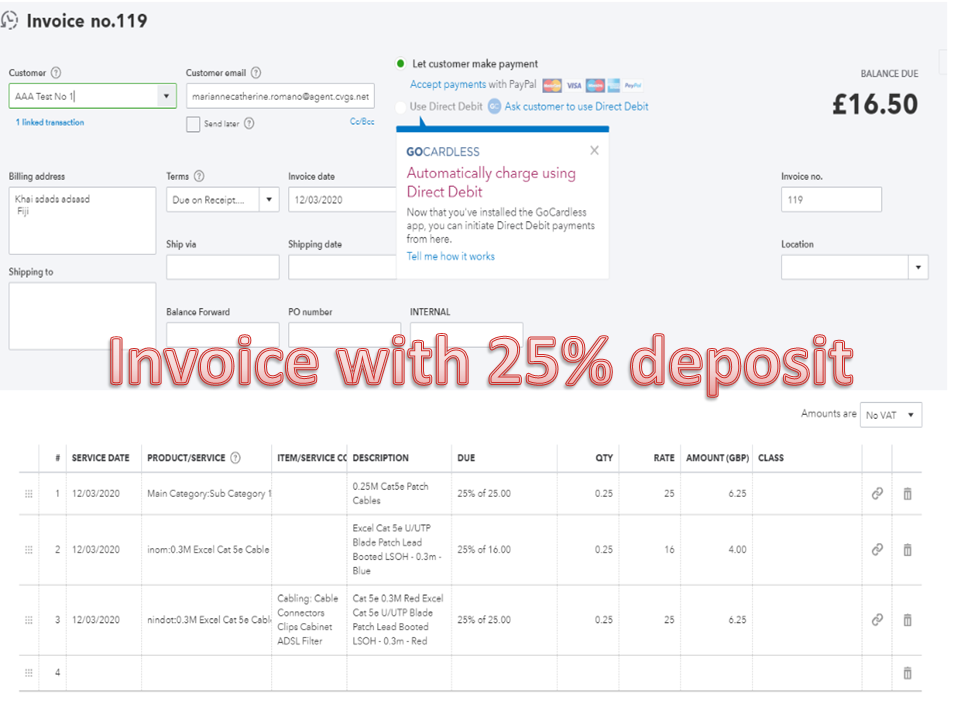Screen dimensions: 960x720
Task: Select Let customer make payment option
Action: pyautogui.click(x=400, y=64)
